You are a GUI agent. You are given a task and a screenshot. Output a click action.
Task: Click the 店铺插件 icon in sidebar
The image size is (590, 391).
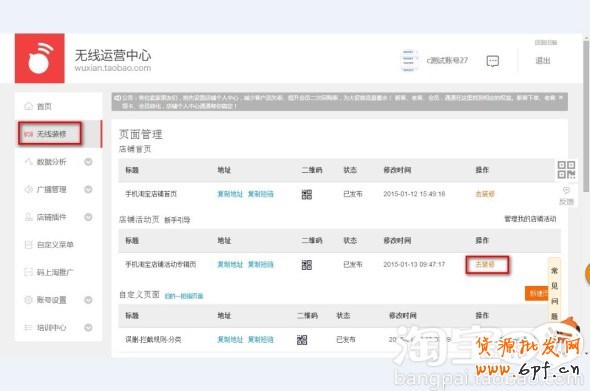pyautogui.click(x=29, y=217)
